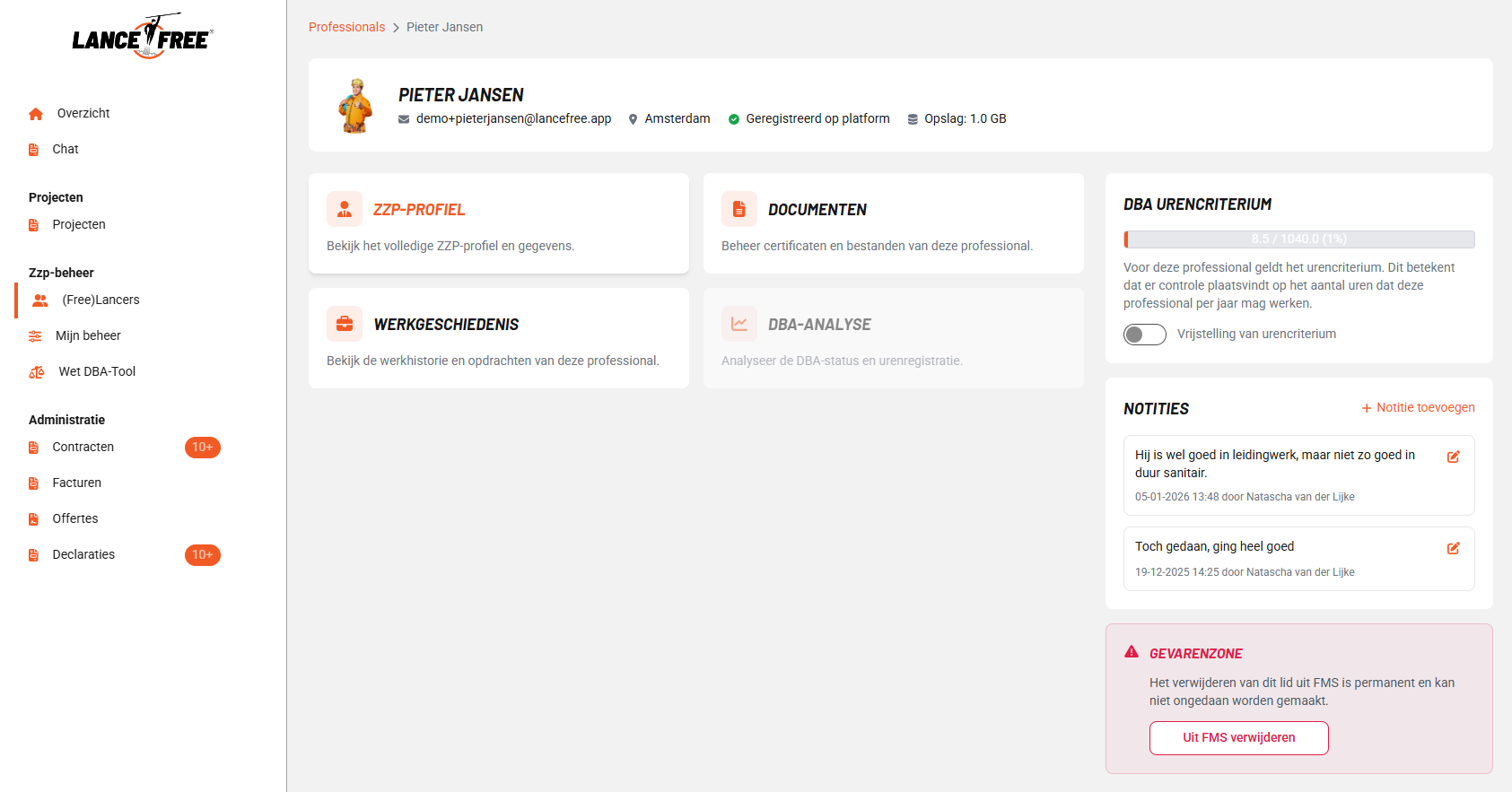
Task: Click the (Free)Lancers people icon
Action: coord(40,300)
